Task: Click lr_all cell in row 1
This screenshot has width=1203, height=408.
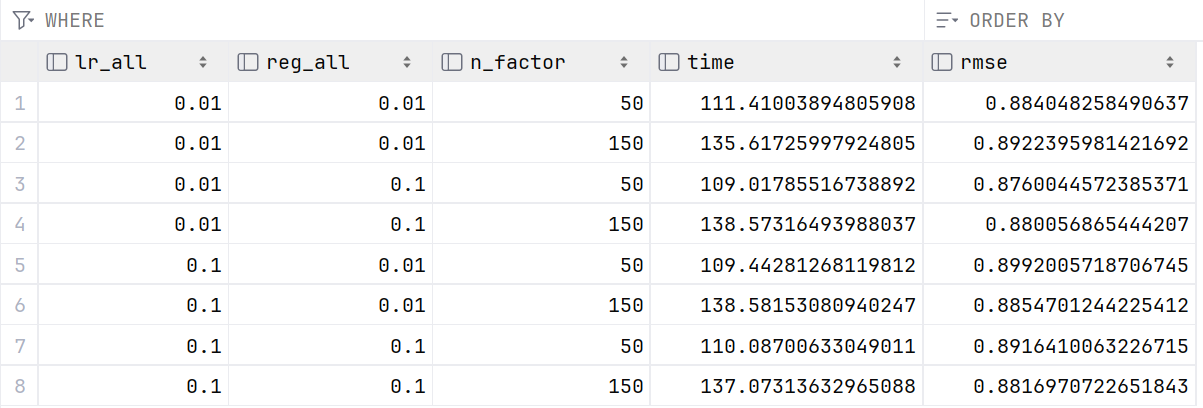Action: (x=133, y=103)
